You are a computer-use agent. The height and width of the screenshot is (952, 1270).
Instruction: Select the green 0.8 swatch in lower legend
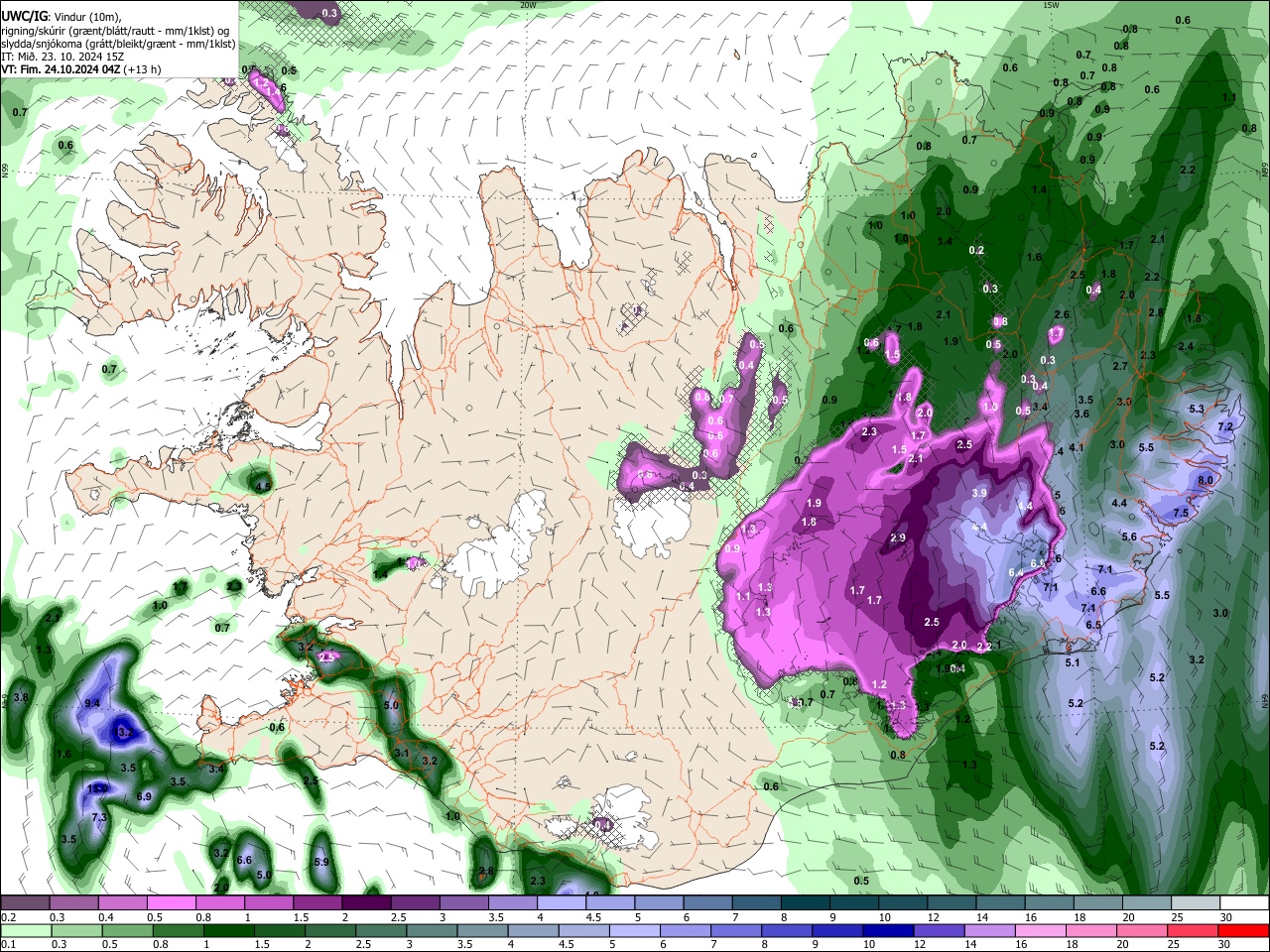[x=178, y=930]
